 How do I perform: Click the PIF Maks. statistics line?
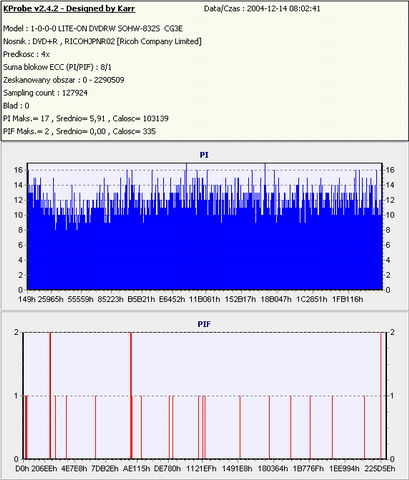click(79, 131)
